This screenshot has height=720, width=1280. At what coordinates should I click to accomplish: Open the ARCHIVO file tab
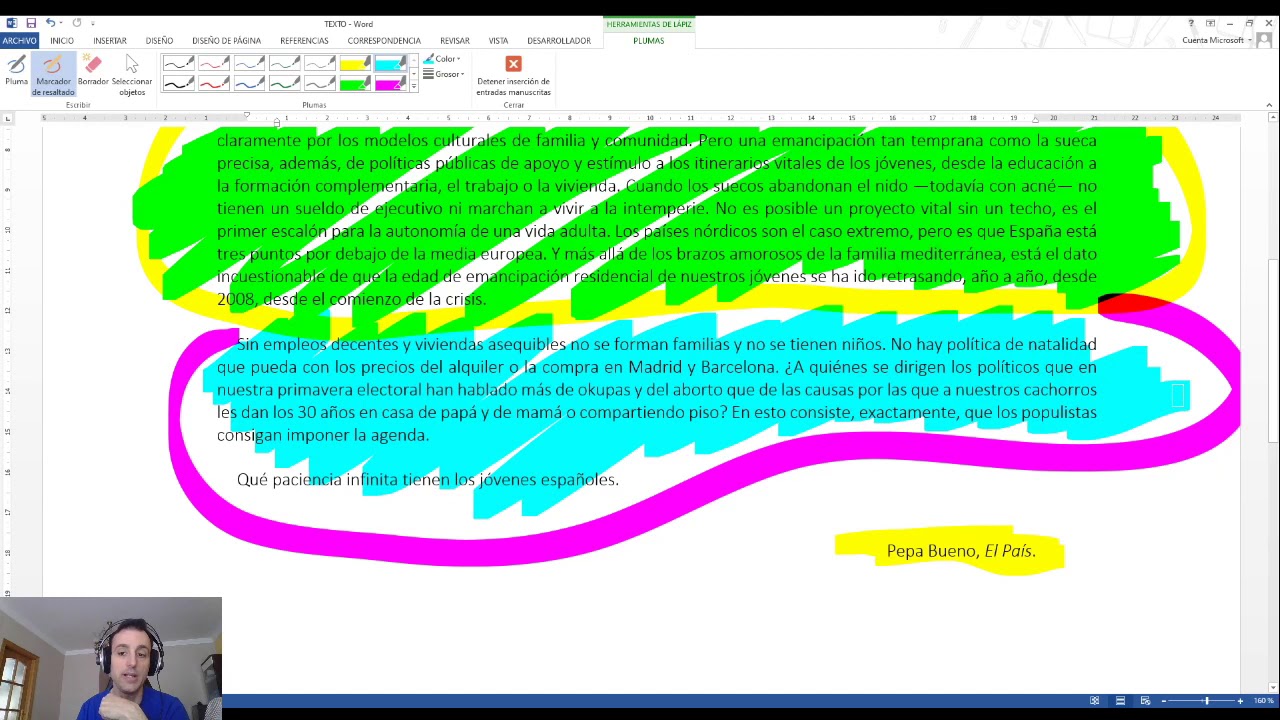tap(19, 41)
